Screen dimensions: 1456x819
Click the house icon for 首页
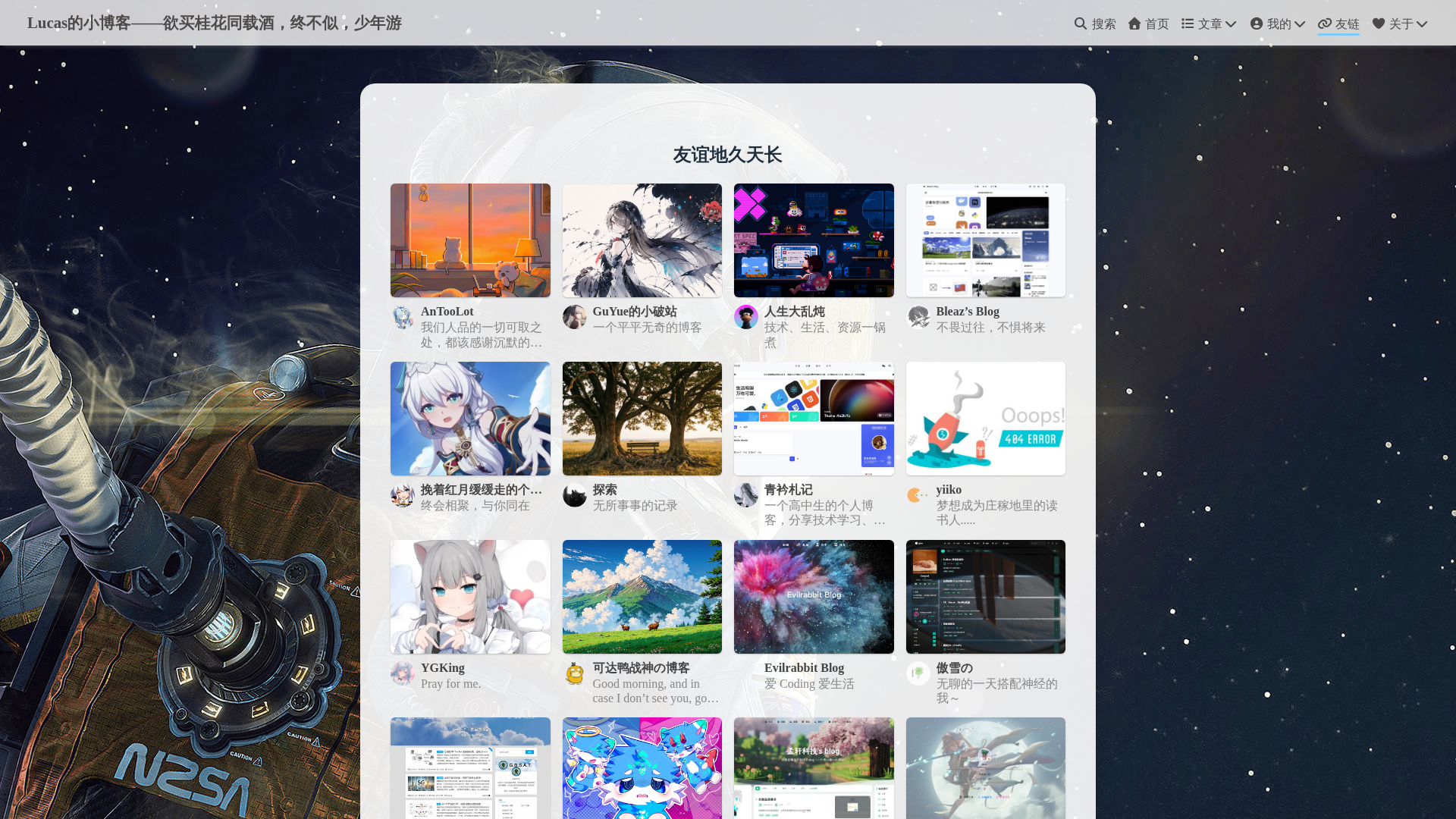pyautogui.click(x=1134, y=24)
